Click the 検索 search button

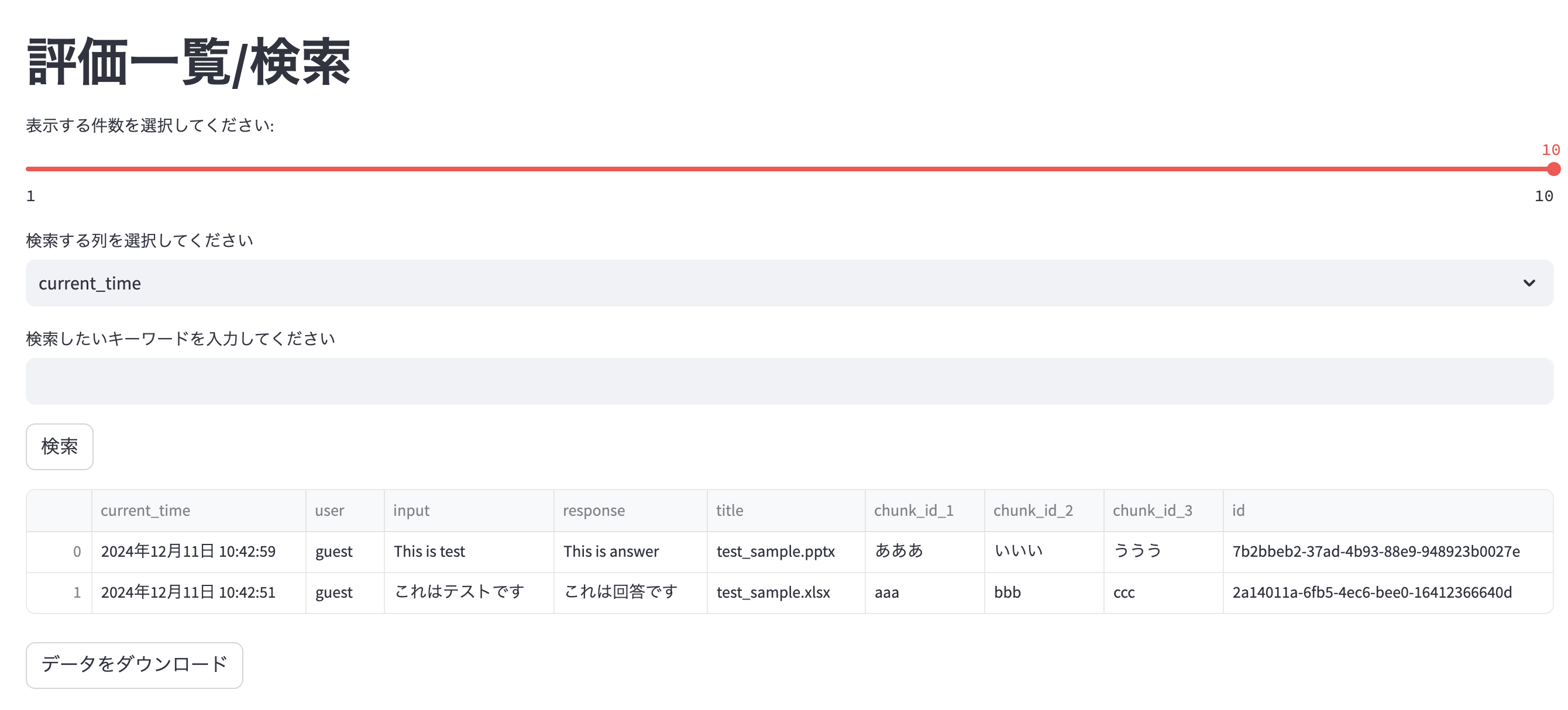coord(59,447)
